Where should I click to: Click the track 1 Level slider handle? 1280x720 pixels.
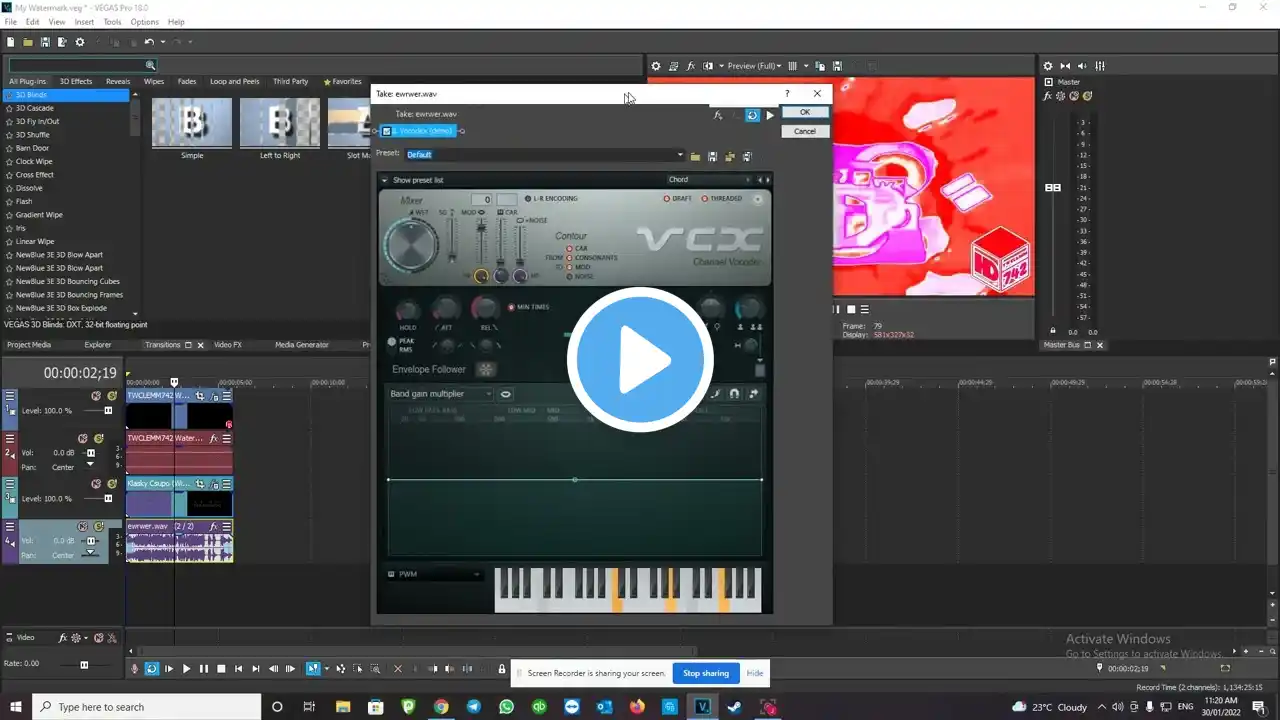coord(108,411)
